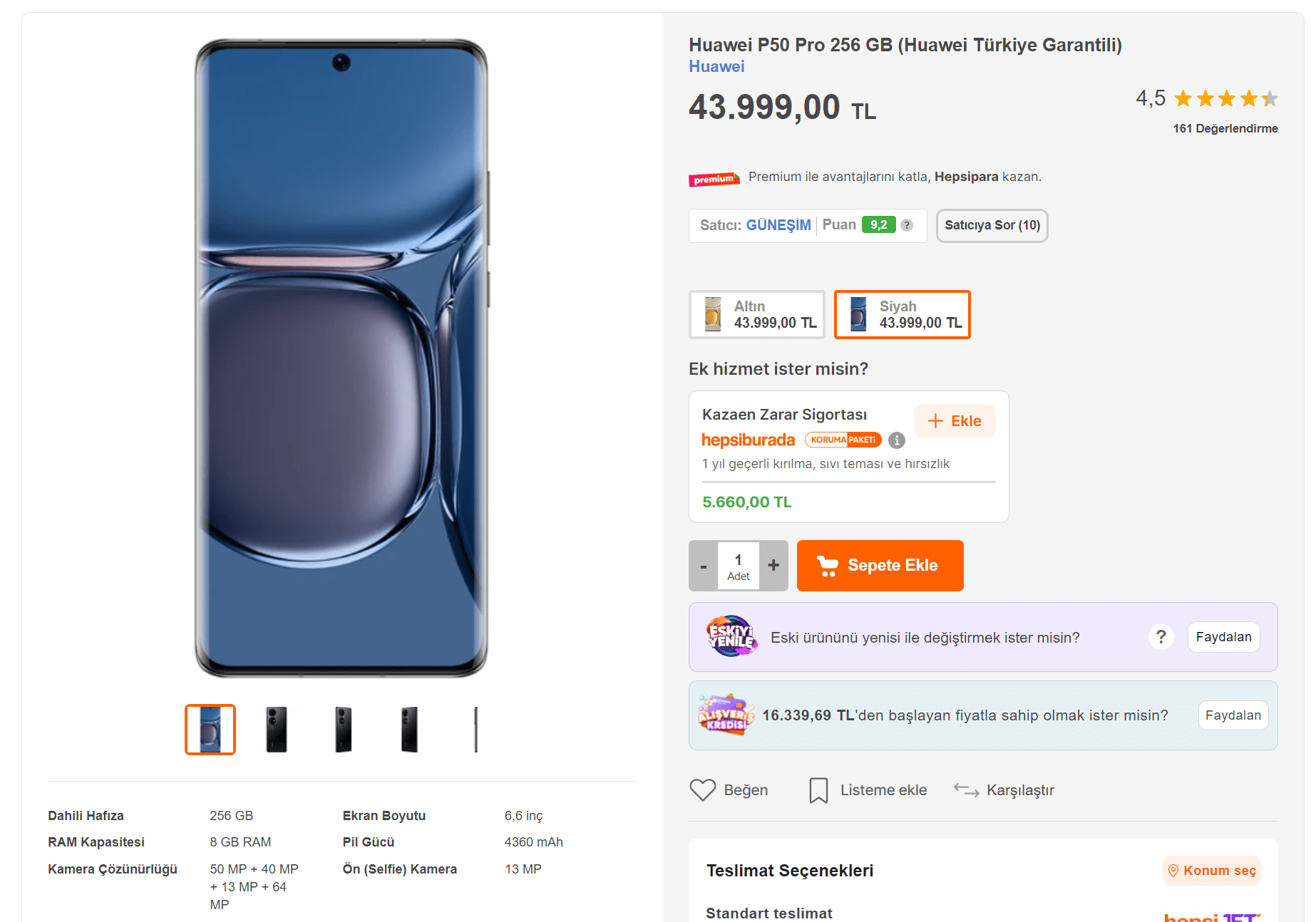Open the seller score help question mark
The width and height of the screenshot is (1316, 922).
click(x=907, y=225)
